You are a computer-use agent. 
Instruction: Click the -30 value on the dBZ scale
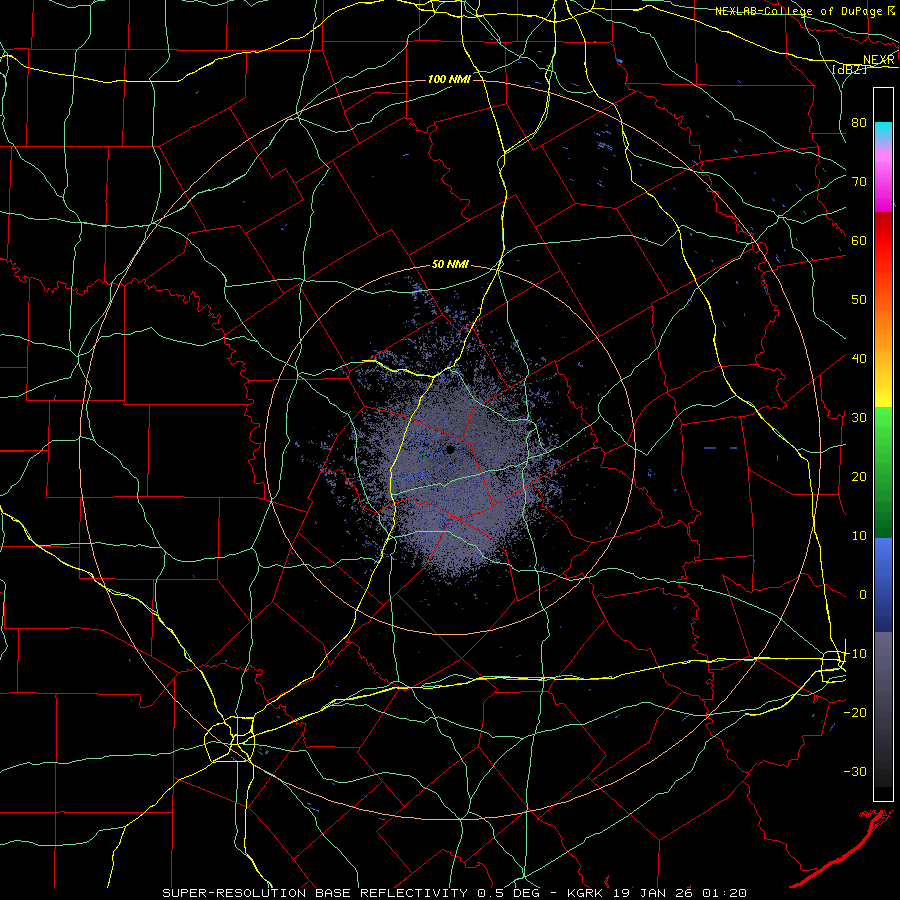click(x=855, y=772)
